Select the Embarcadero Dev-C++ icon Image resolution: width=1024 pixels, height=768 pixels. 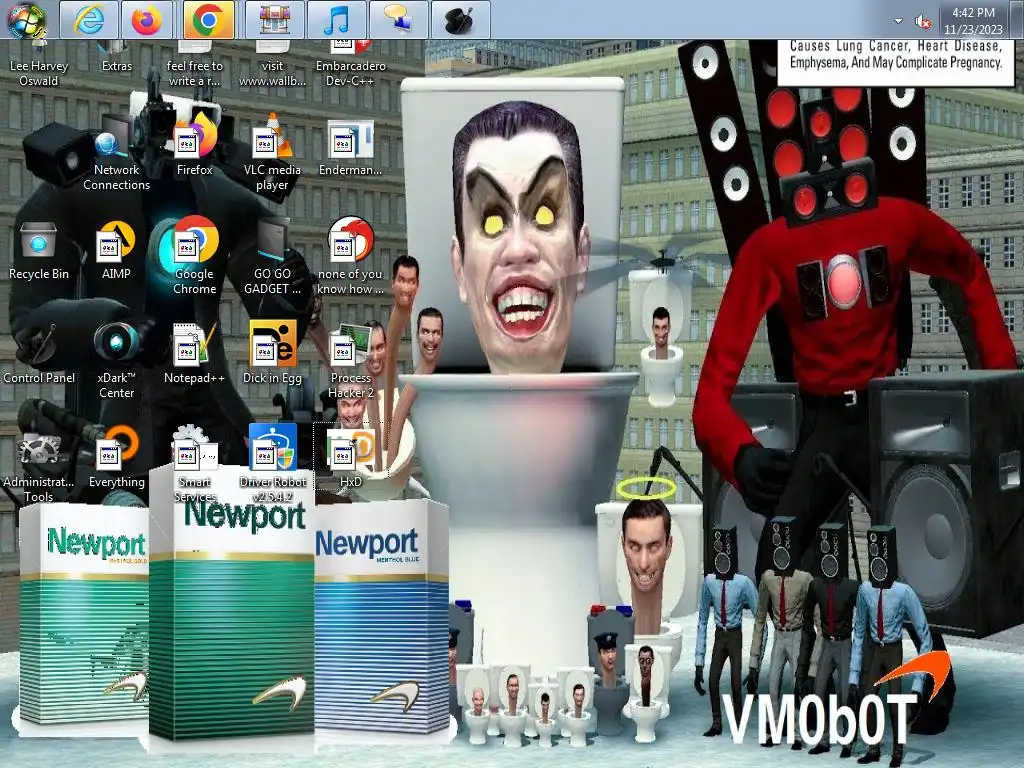pyautogui.click(x=351, y=64)
